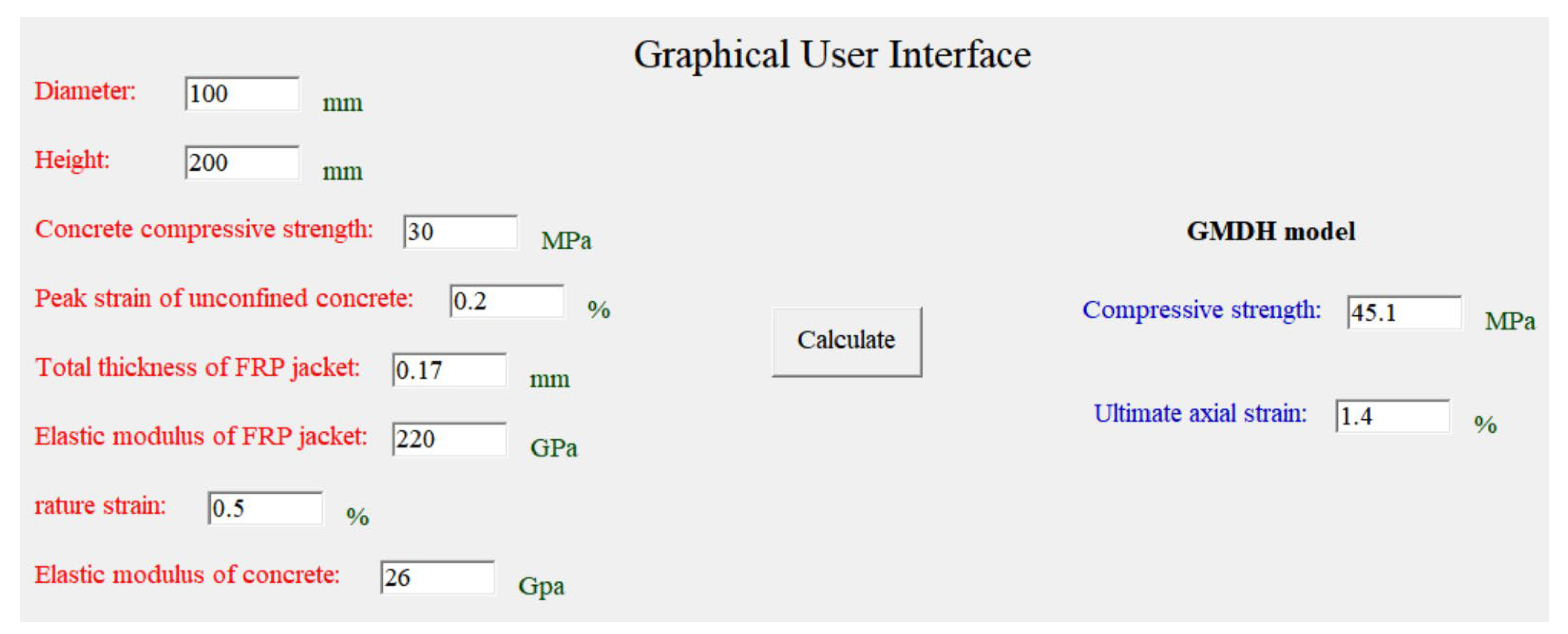The width and height of the screenshot is (1568, 634).
Task: Click the Elastic modulus of FRP jacket label
Action: 201,437
